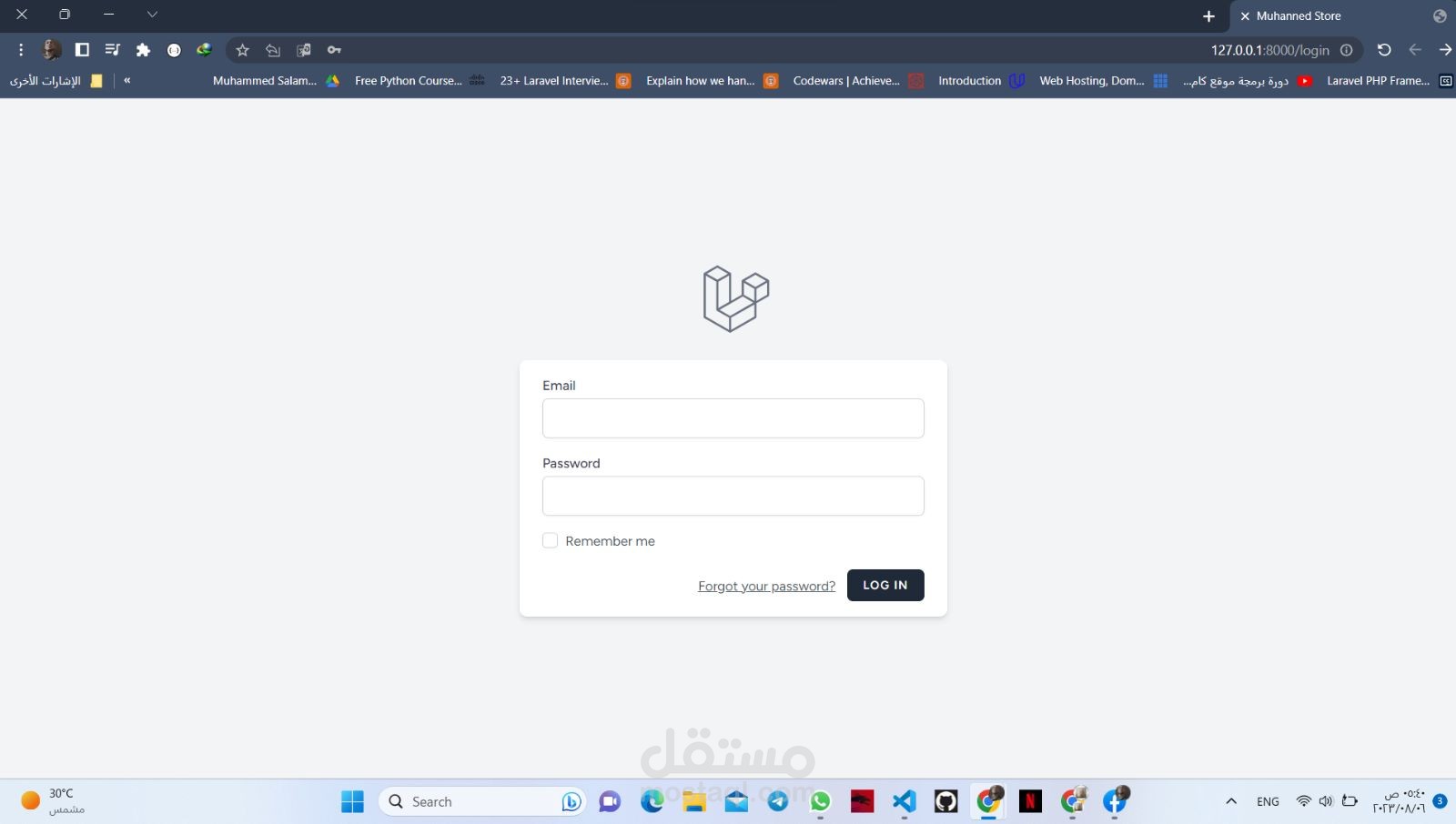The width and height of the screenshot is (1456, 824).
Task: Open WhatsApp from taskbar
Action: coord(821,801)
